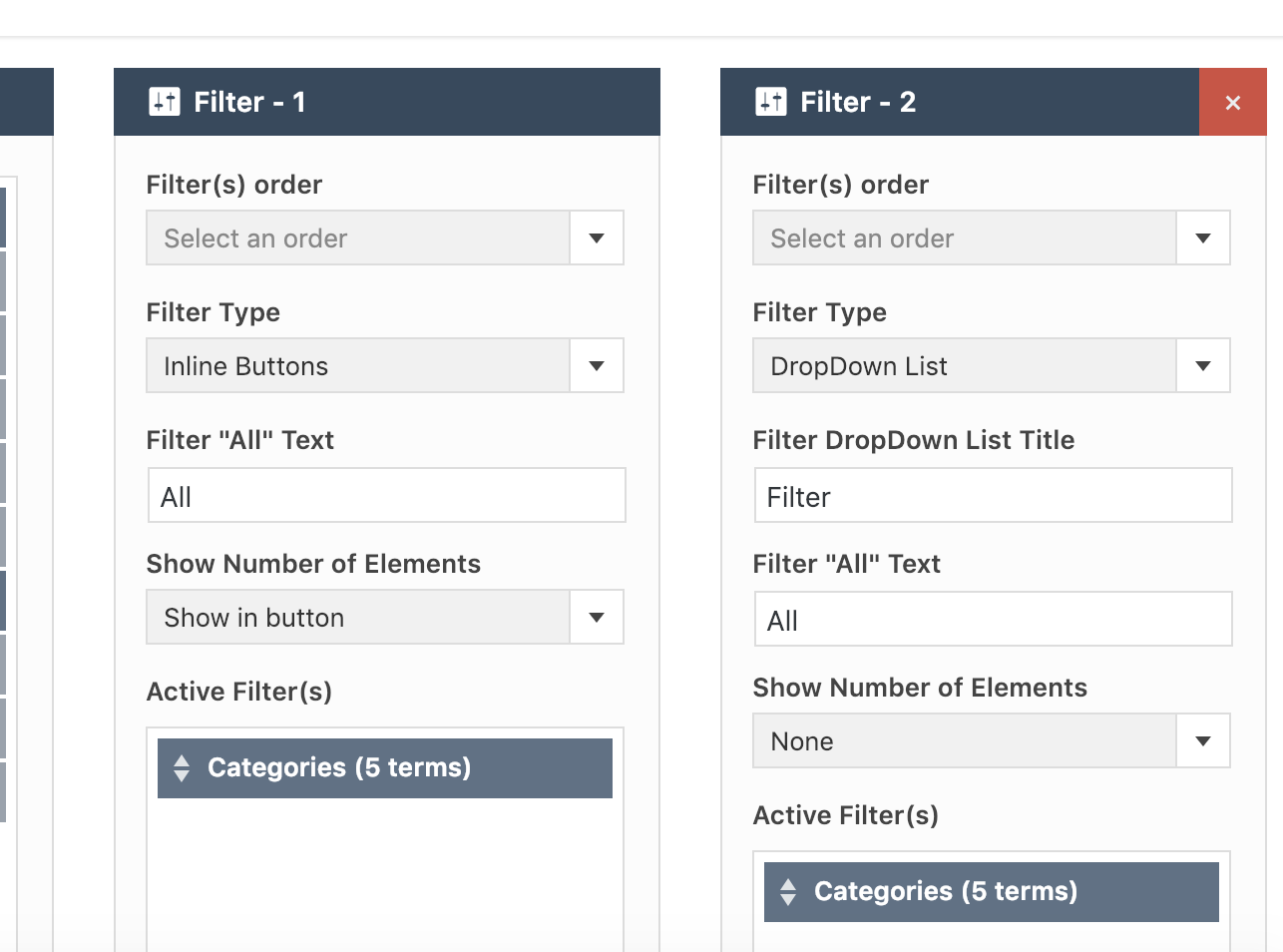Expand Filter 2 Filter Type DropDown List selector
Viewport: 1283px width, 952px height.
click(991, 366)
